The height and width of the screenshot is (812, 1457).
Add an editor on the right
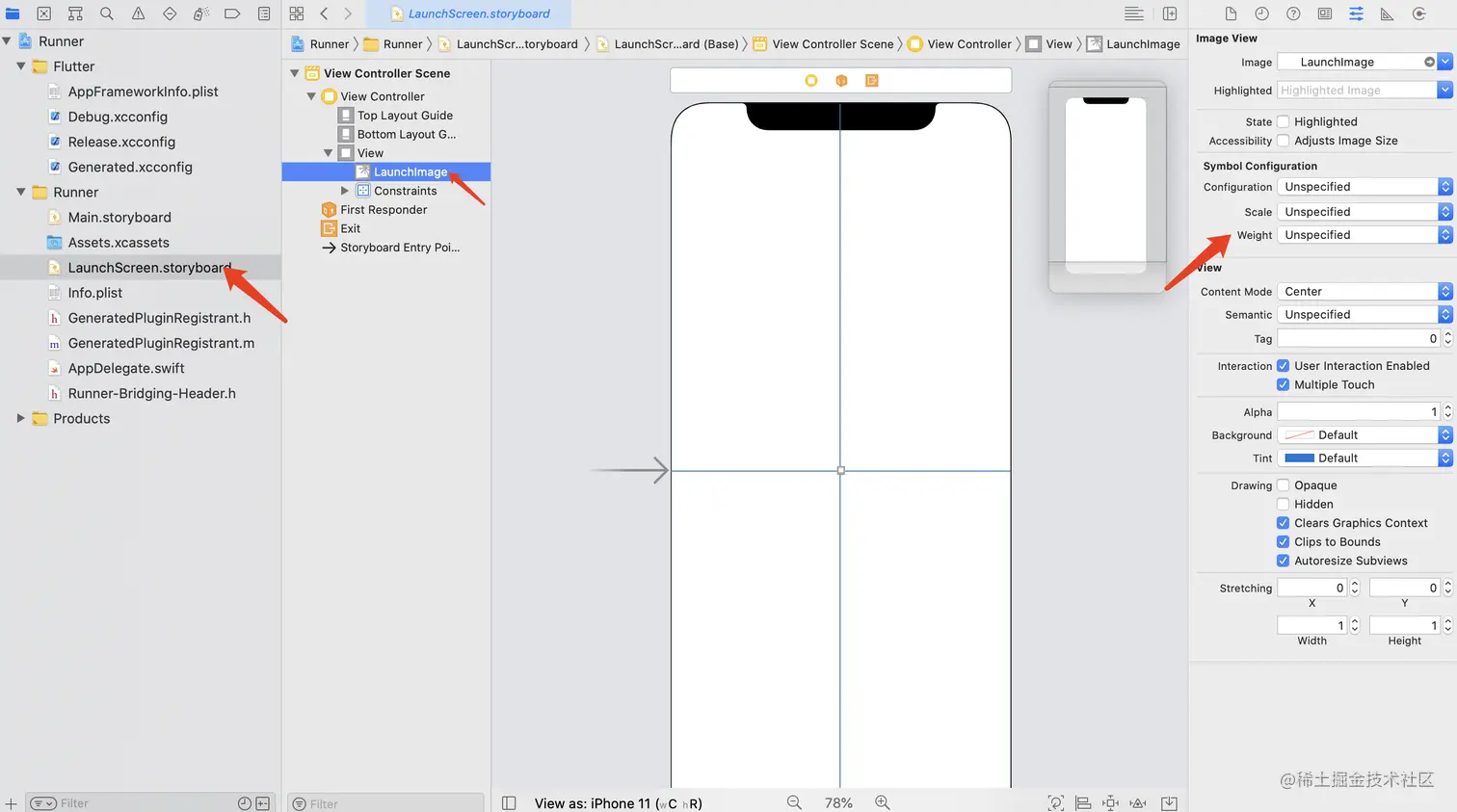click(1170, 13)
